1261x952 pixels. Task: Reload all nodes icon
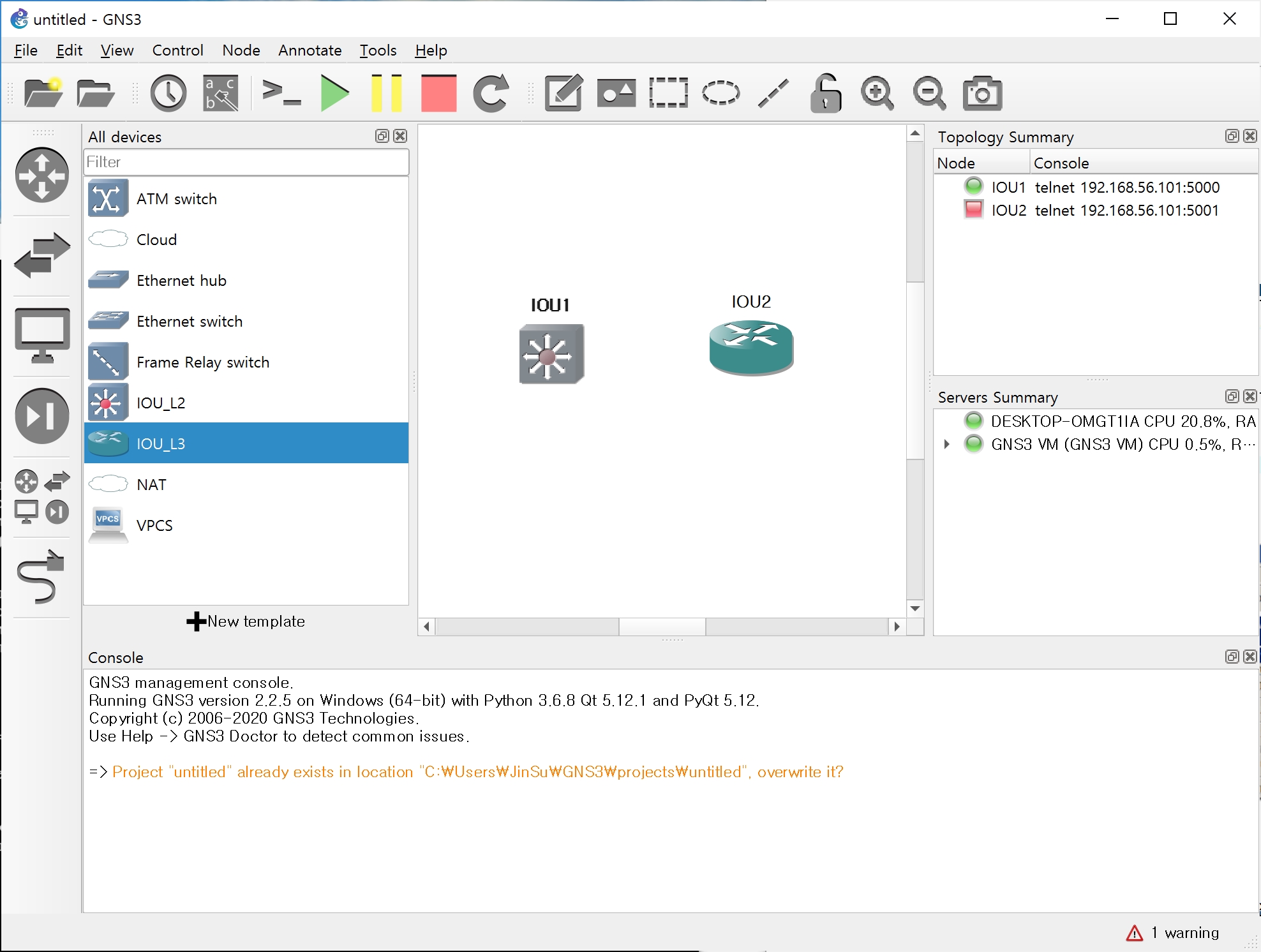(x=491, y=94)
